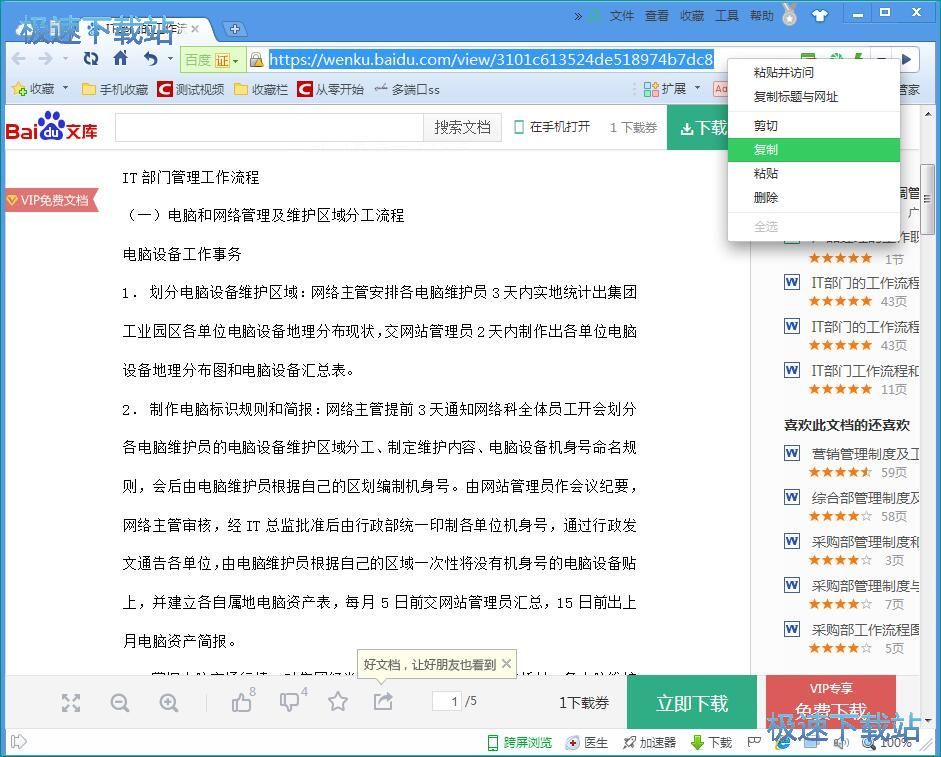
Task: Open the 工具 menu
Action: click(726, 16)
